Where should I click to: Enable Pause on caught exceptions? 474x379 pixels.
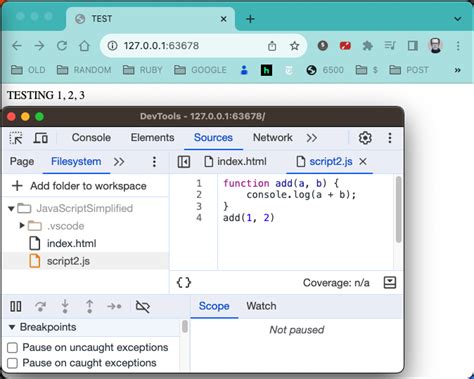click(x=12, y=363)
